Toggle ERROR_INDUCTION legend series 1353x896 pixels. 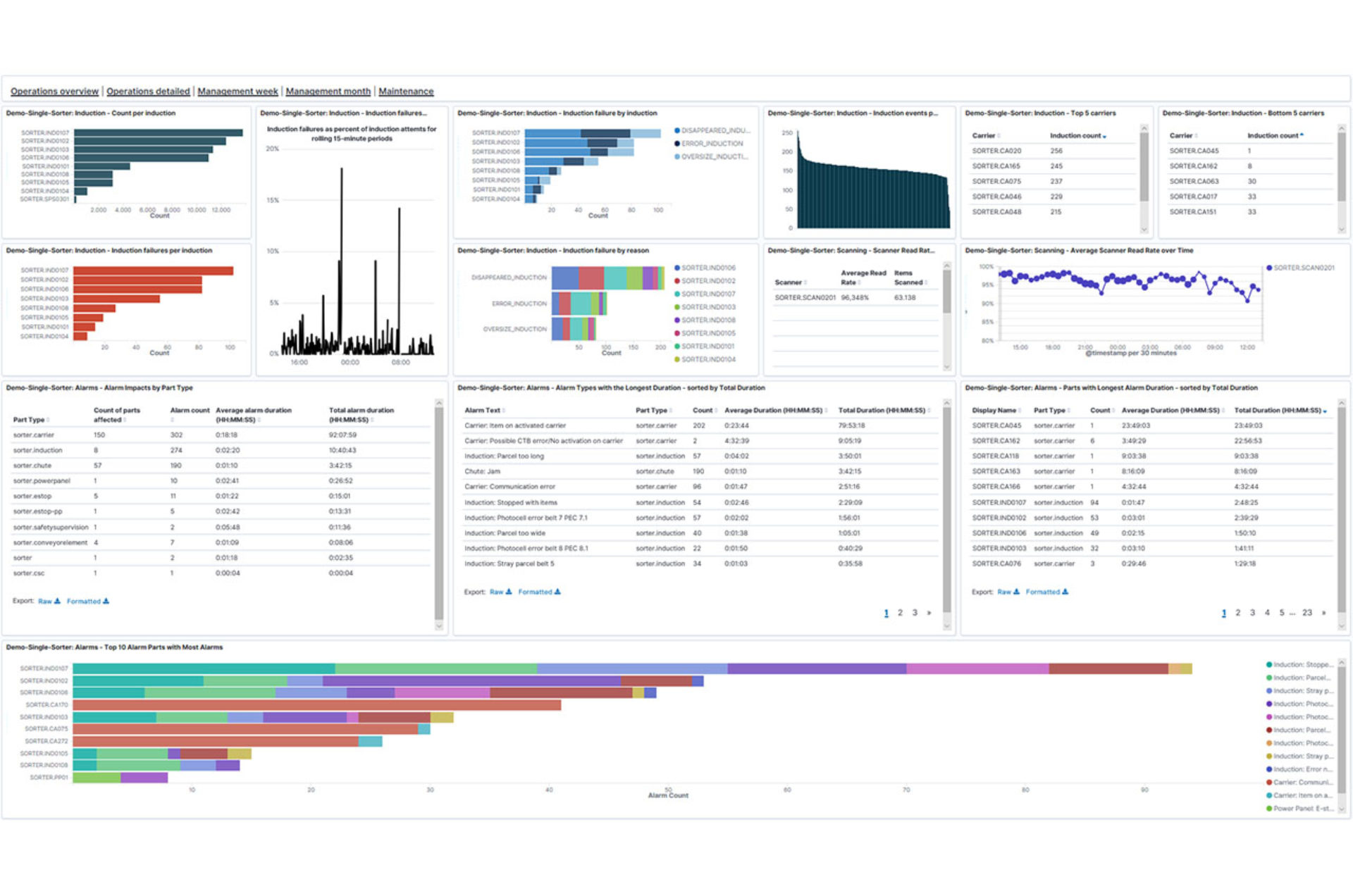coord(708,143)
